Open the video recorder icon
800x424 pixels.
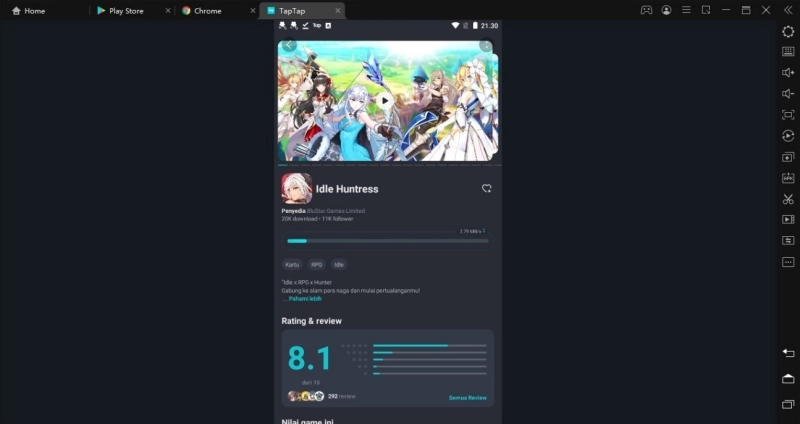(788, 219)
